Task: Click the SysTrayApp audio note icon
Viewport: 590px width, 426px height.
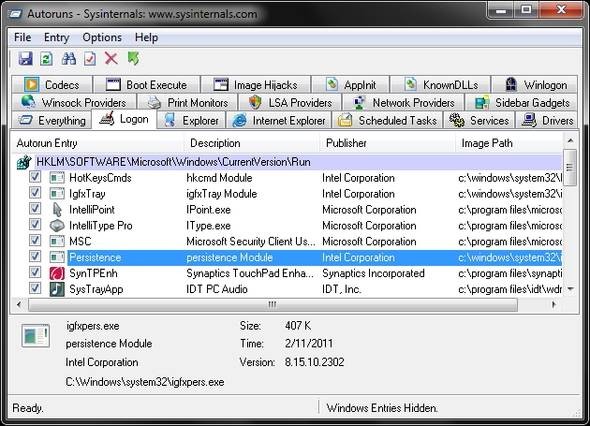Action: point(57,289)
